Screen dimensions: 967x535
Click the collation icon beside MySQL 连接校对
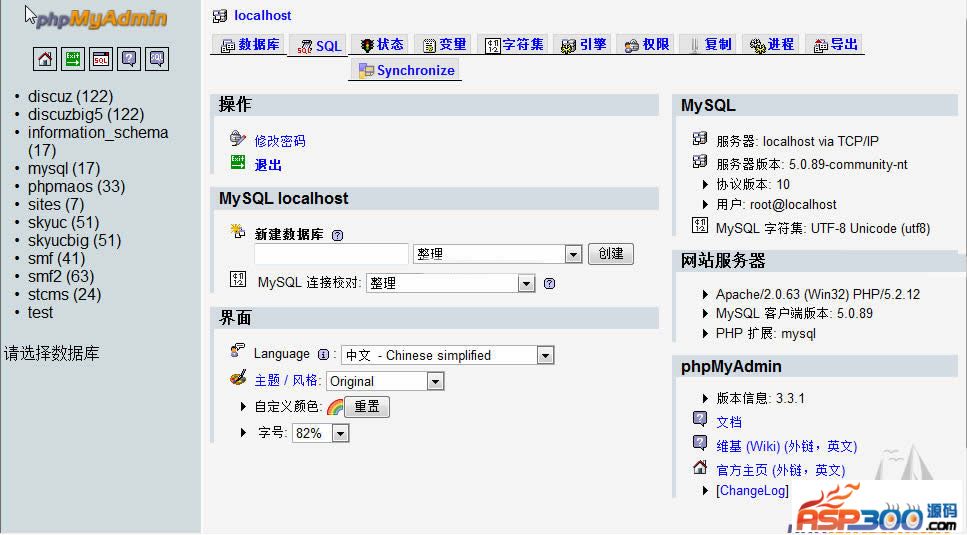coord(238,279)
